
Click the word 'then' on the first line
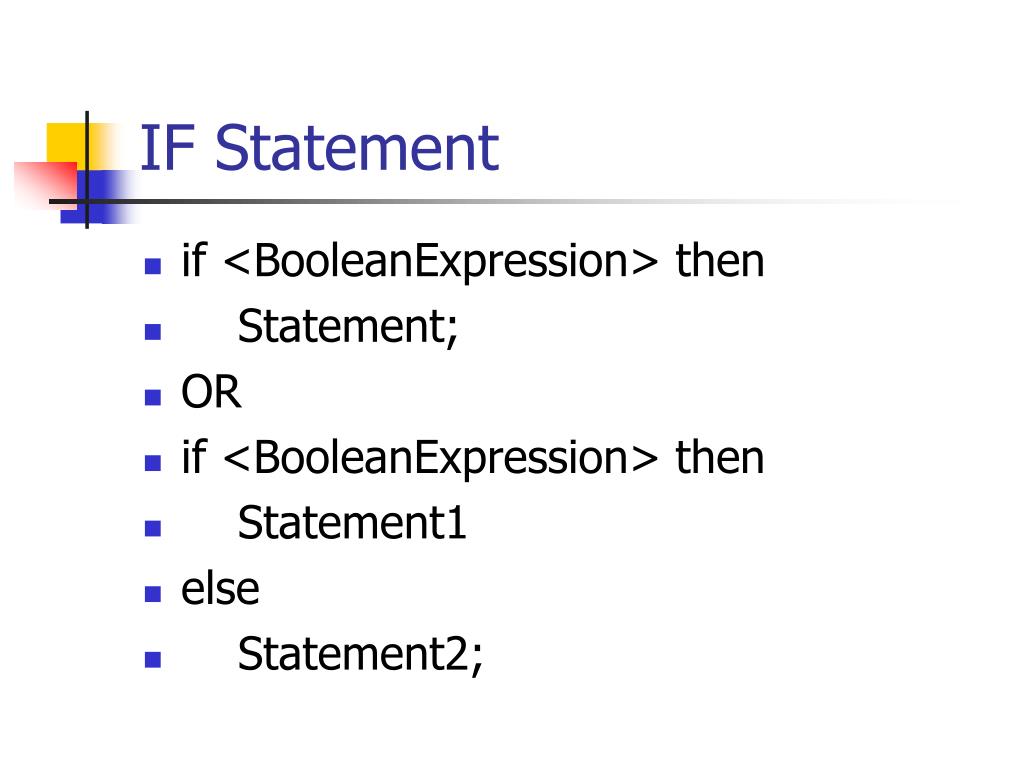pos(720,261)
